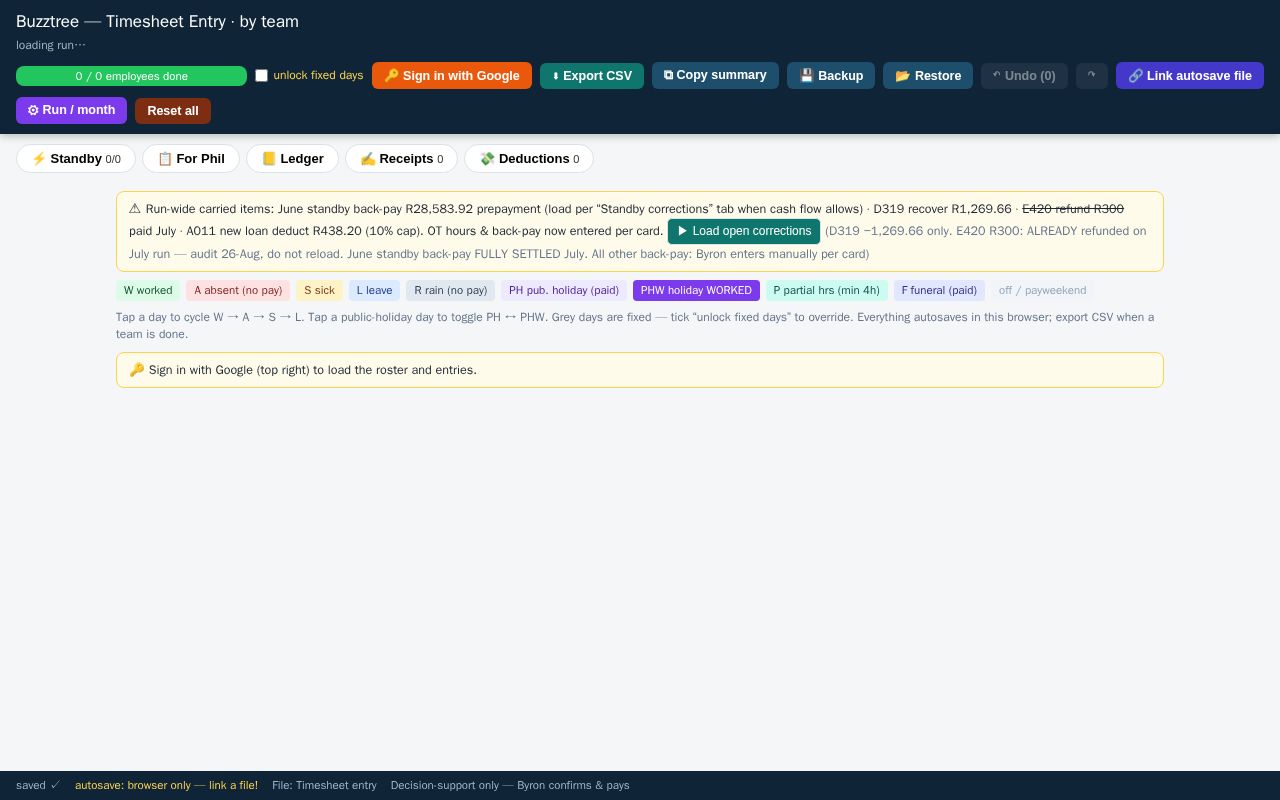Link an autosave file
Screen dimensions: 1280x800
click(1190, 76)
